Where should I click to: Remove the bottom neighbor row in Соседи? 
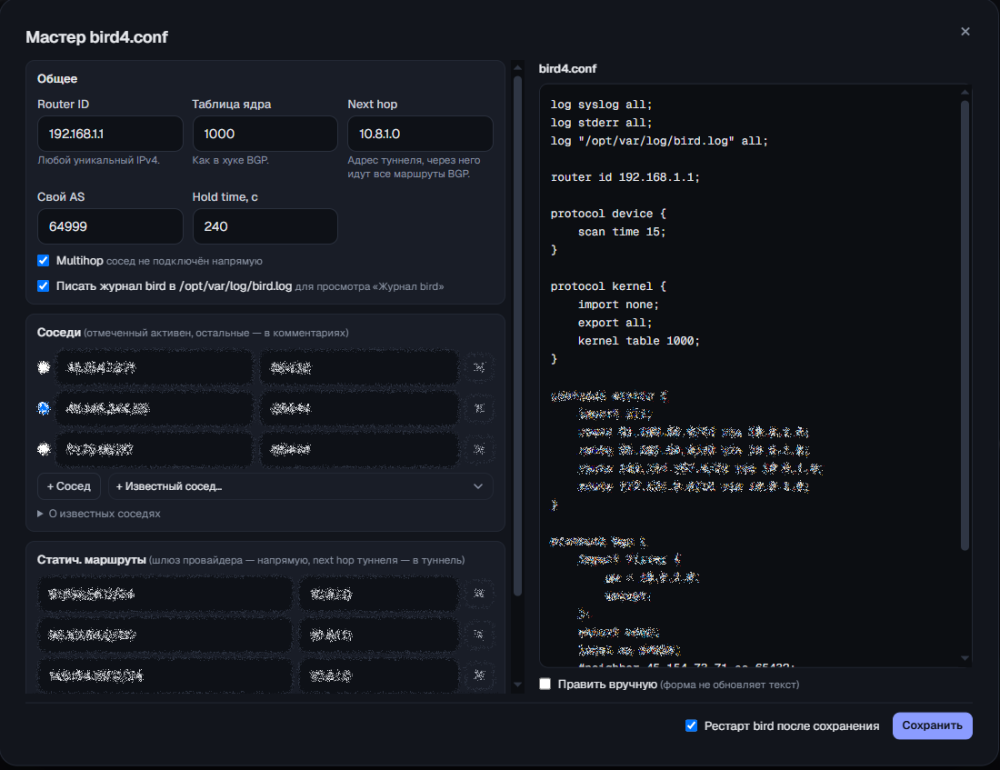(479, 449)
